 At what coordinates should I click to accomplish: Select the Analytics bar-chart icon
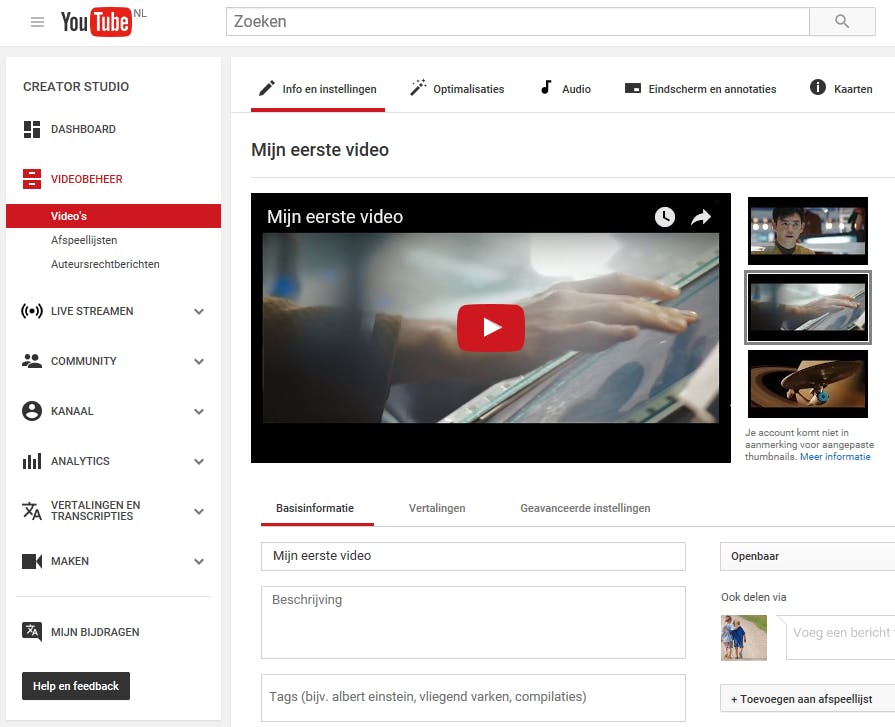[32, 461]
